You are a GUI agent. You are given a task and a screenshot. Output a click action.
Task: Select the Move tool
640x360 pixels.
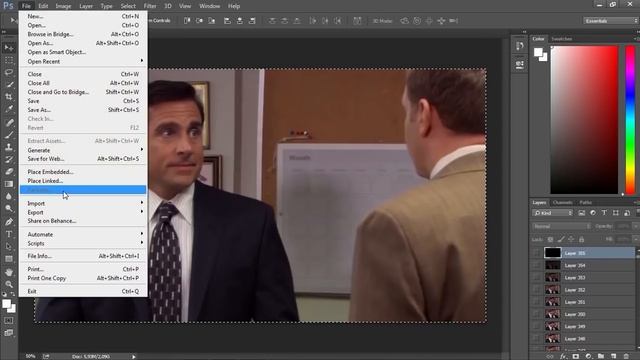click(9, 48)
